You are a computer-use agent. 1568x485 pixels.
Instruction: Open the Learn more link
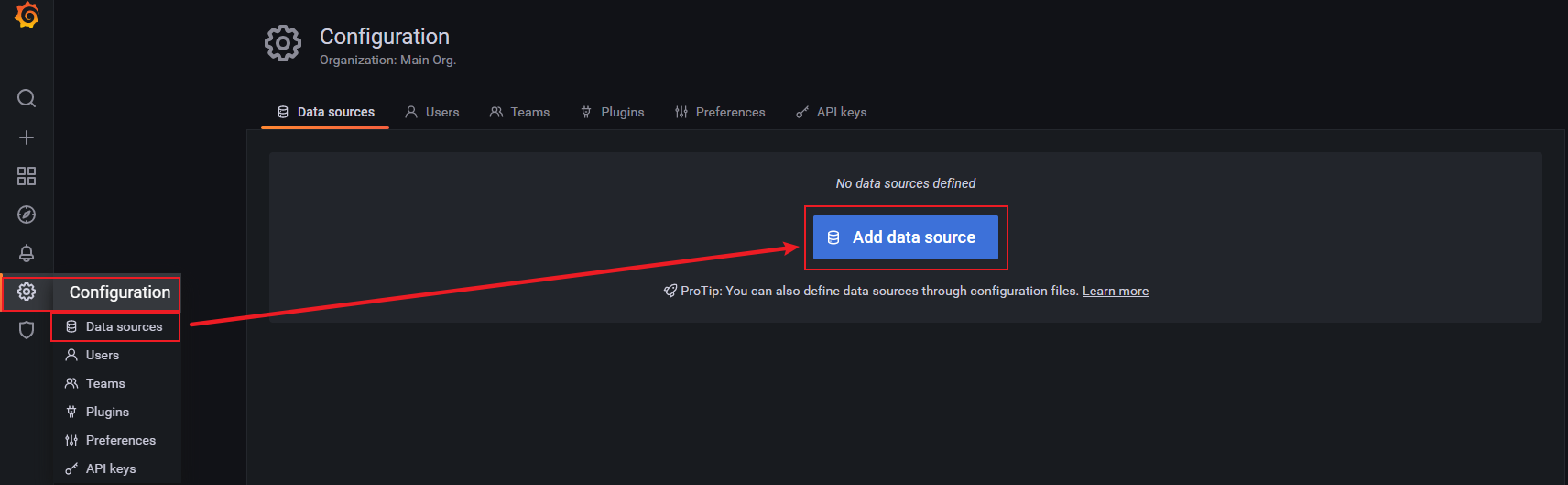(x=1116, y=291)
